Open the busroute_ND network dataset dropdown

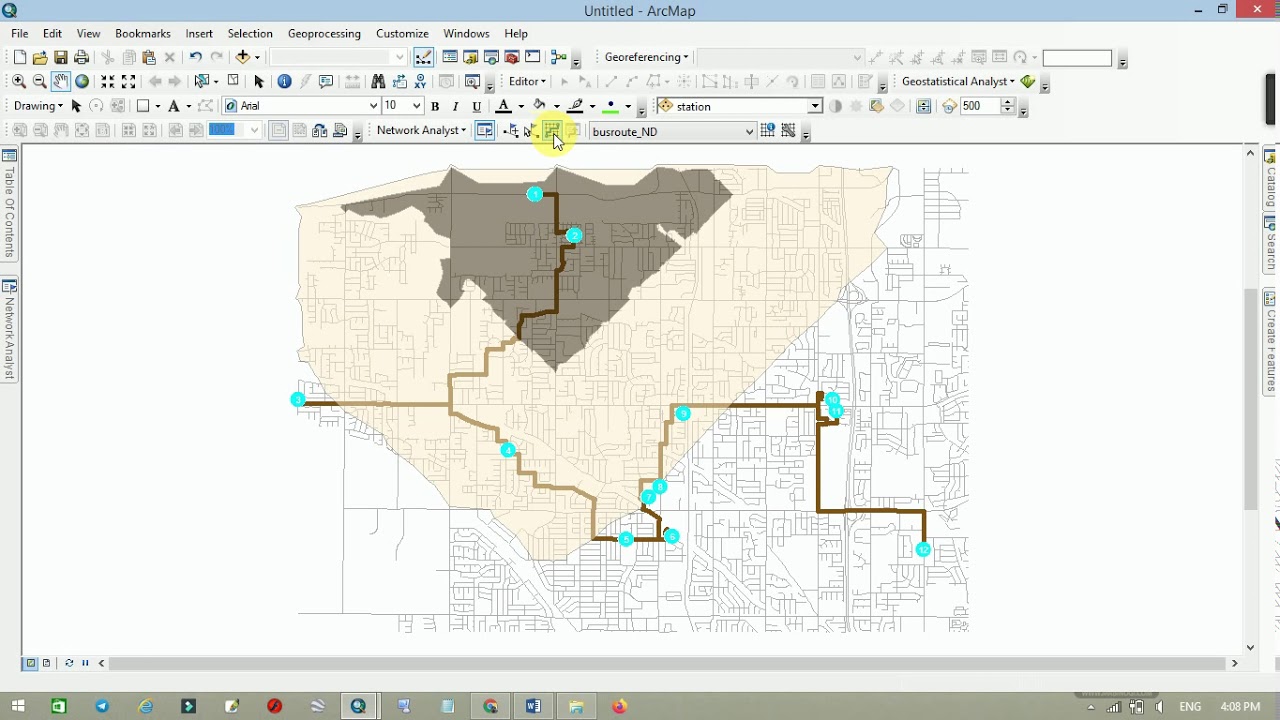click(x=749, y=131)
